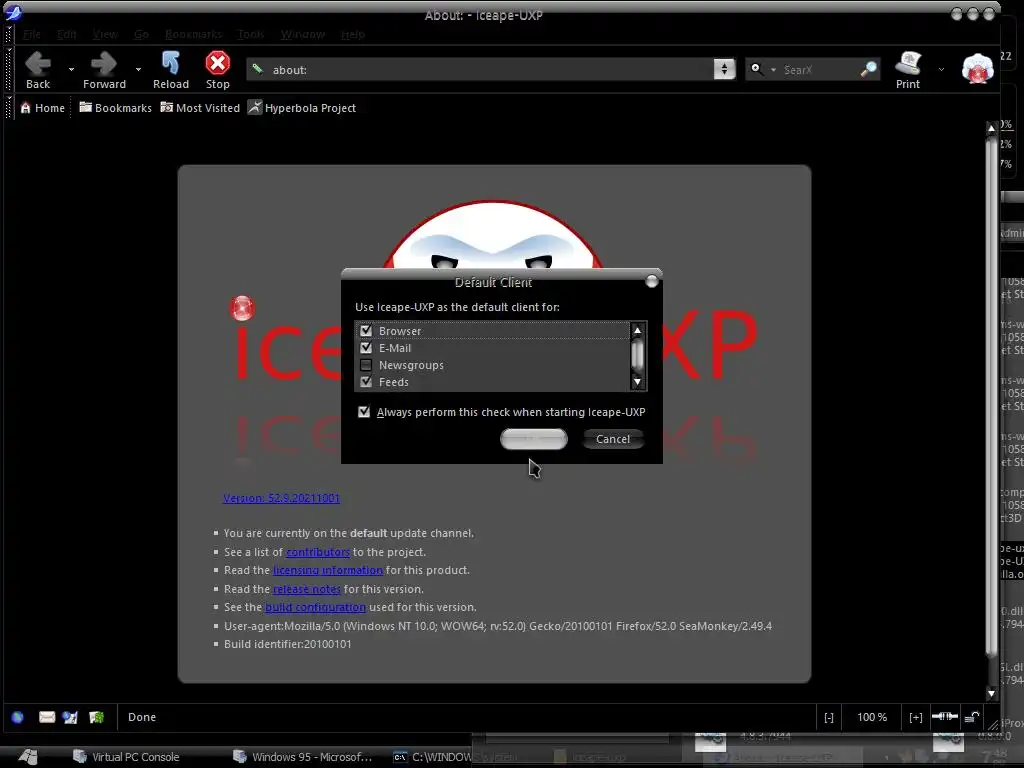
Task: Open the Window menu
Action: pyautogui.click(x=302, y=34)
